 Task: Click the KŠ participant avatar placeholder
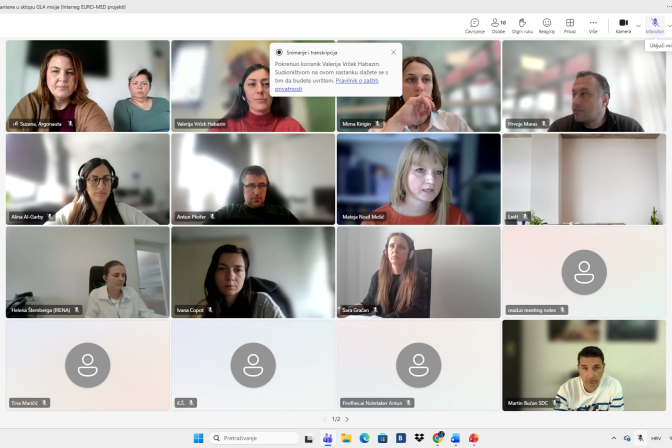coord(253,365)
